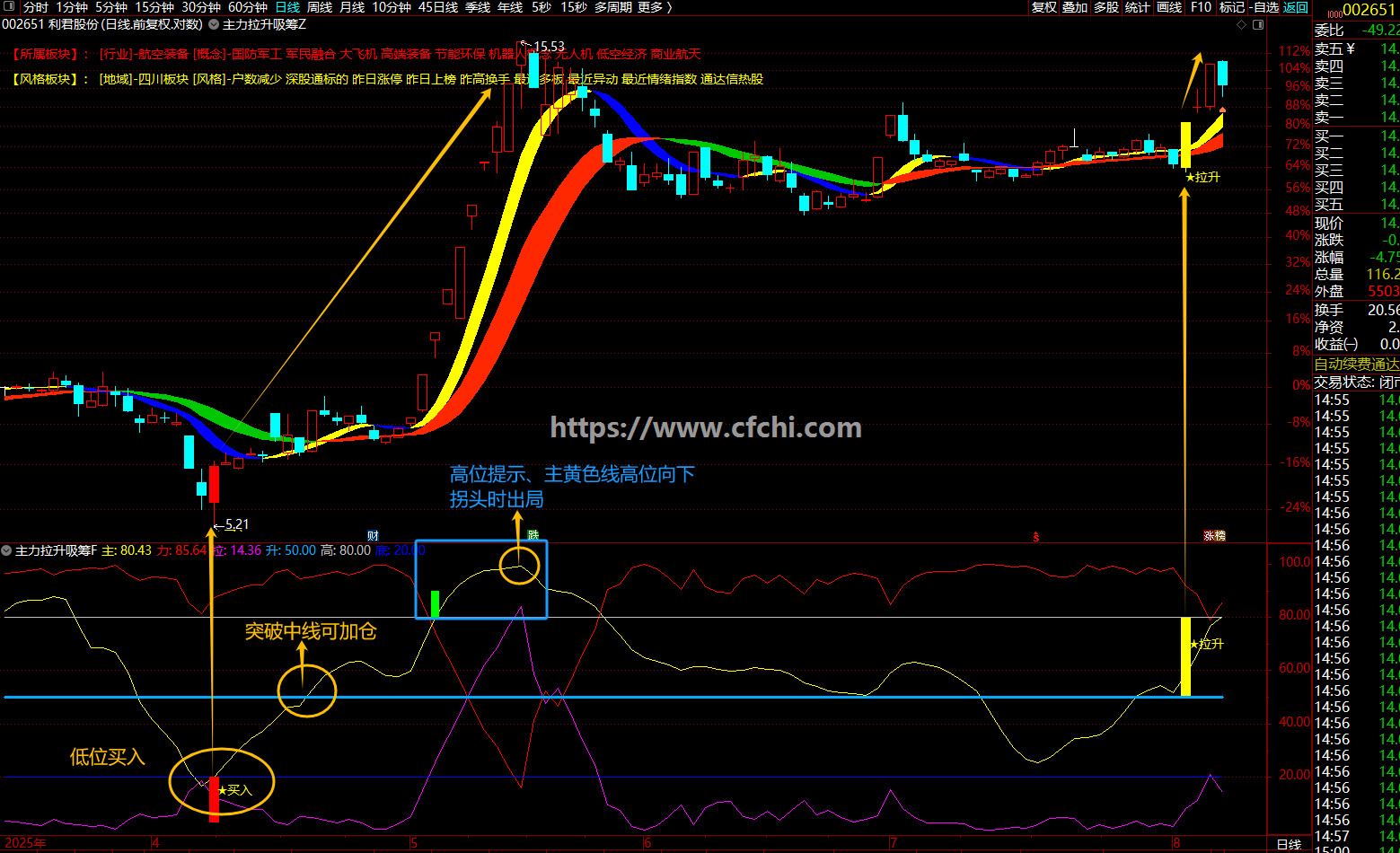This screenshot has height=853, width=1400.
Task: Click the 叠加 overlay button
Action: click(x=1075, y=7)
